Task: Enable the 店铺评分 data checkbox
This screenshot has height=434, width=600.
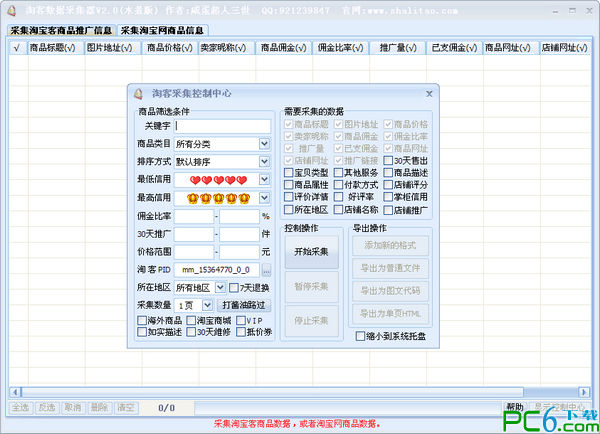Action: 388,185
